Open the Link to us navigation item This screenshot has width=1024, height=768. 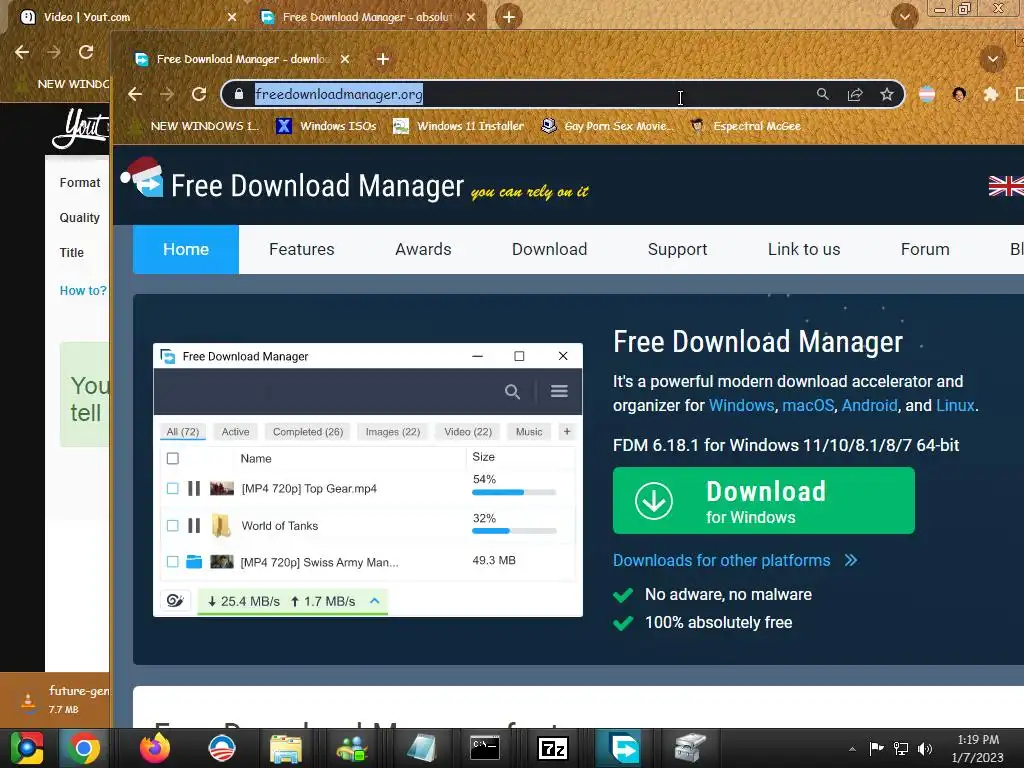click(x=804, y=249)
